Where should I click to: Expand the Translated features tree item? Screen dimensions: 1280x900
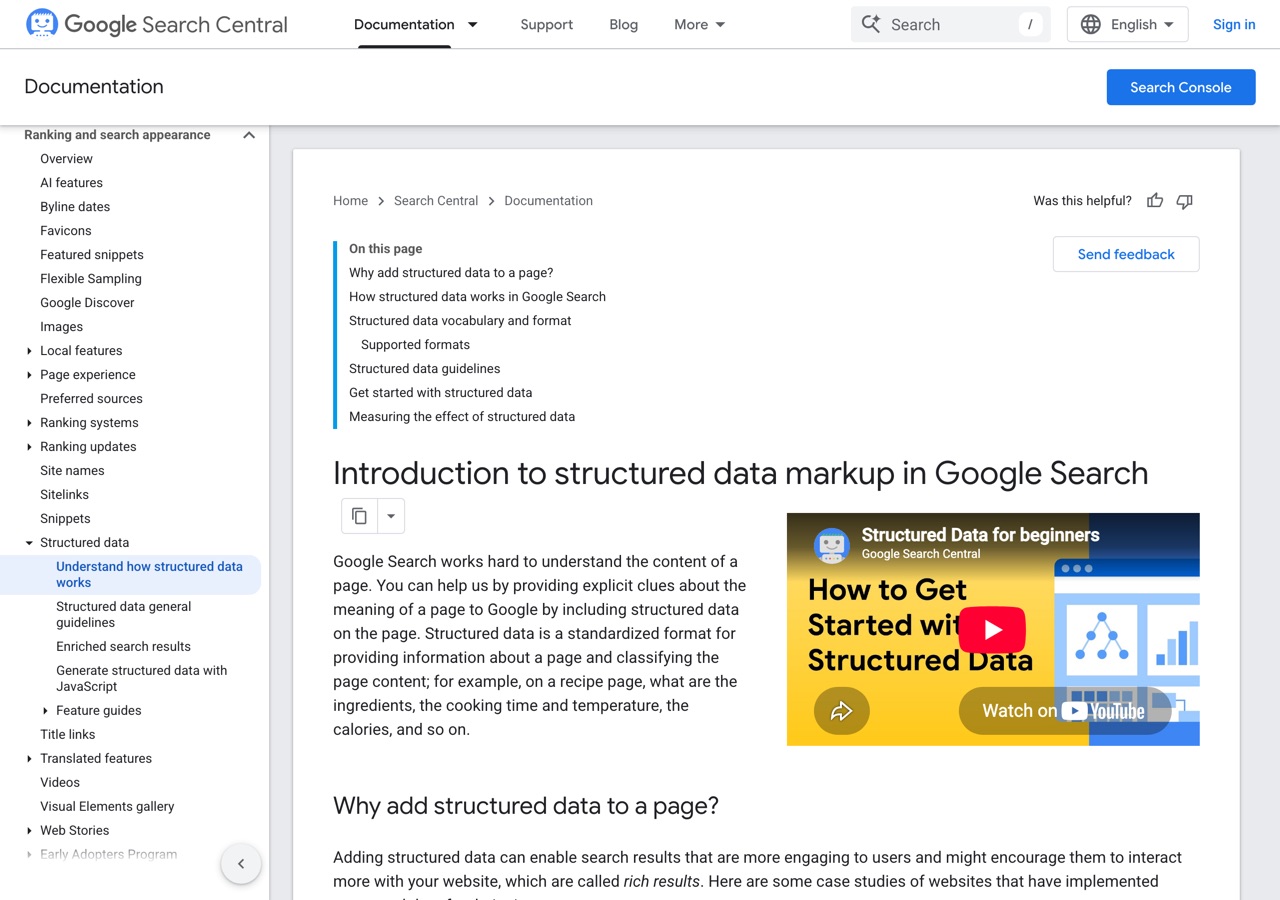click(29, 759)
